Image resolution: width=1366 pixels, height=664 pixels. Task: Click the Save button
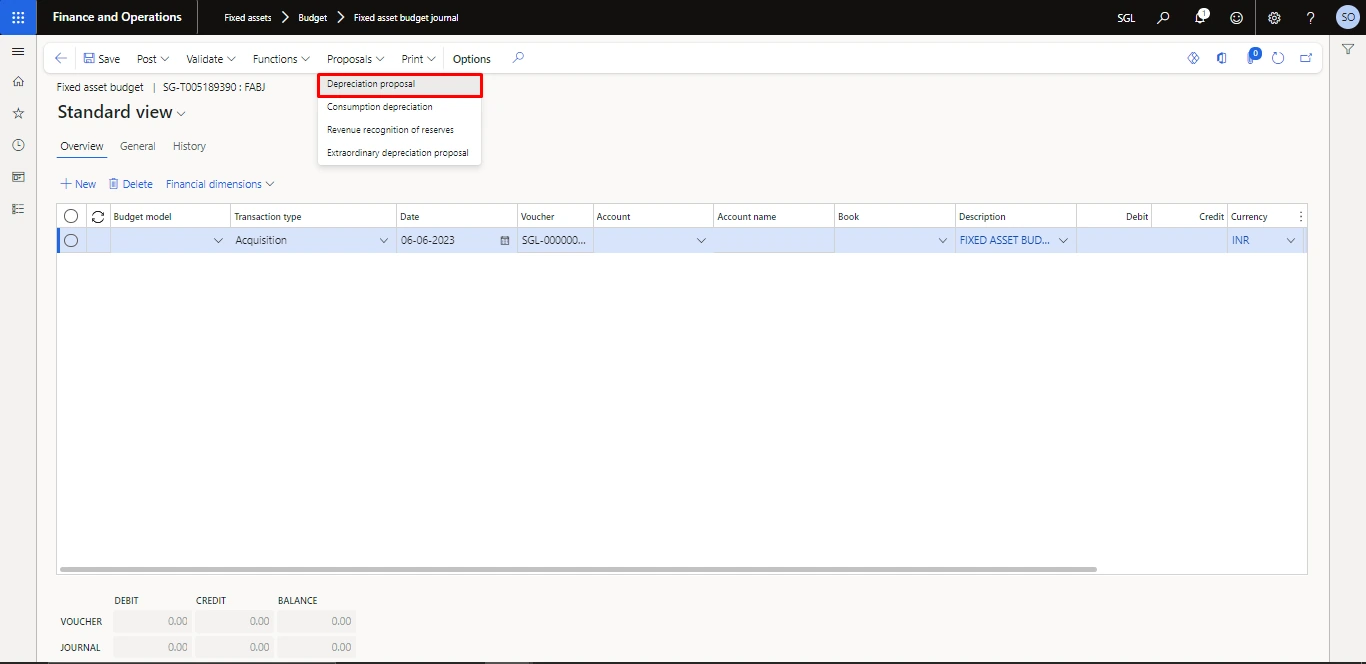(101, 59)
